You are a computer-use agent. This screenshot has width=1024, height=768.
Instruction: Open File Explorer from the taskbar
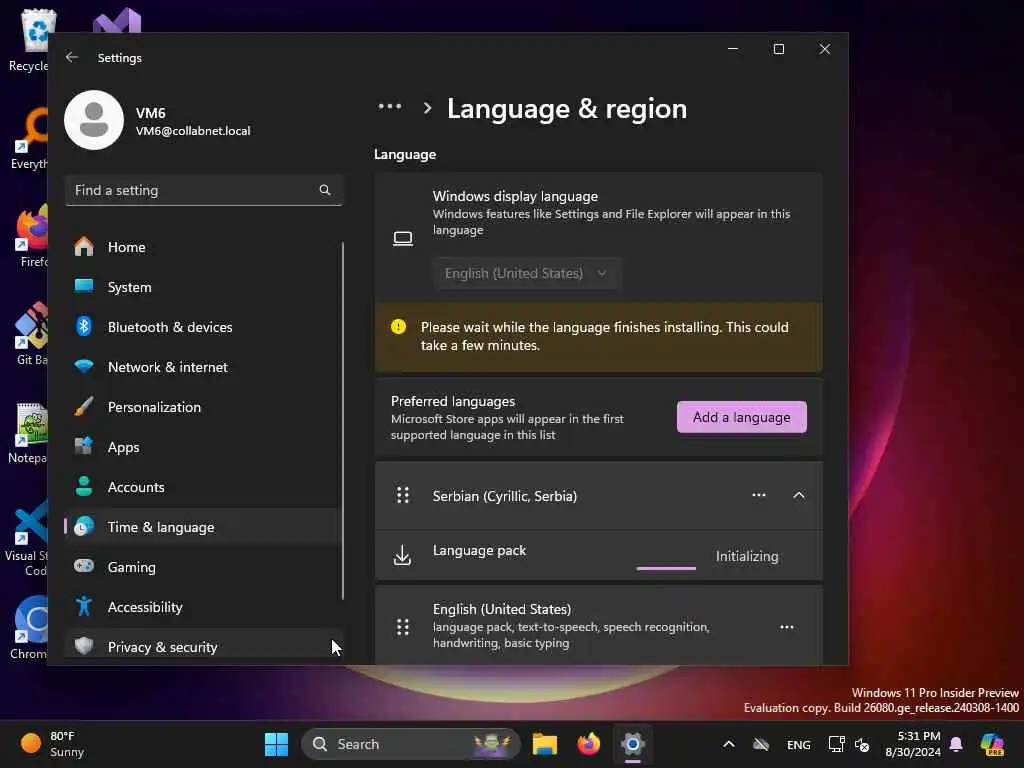[x=545, y=744]
